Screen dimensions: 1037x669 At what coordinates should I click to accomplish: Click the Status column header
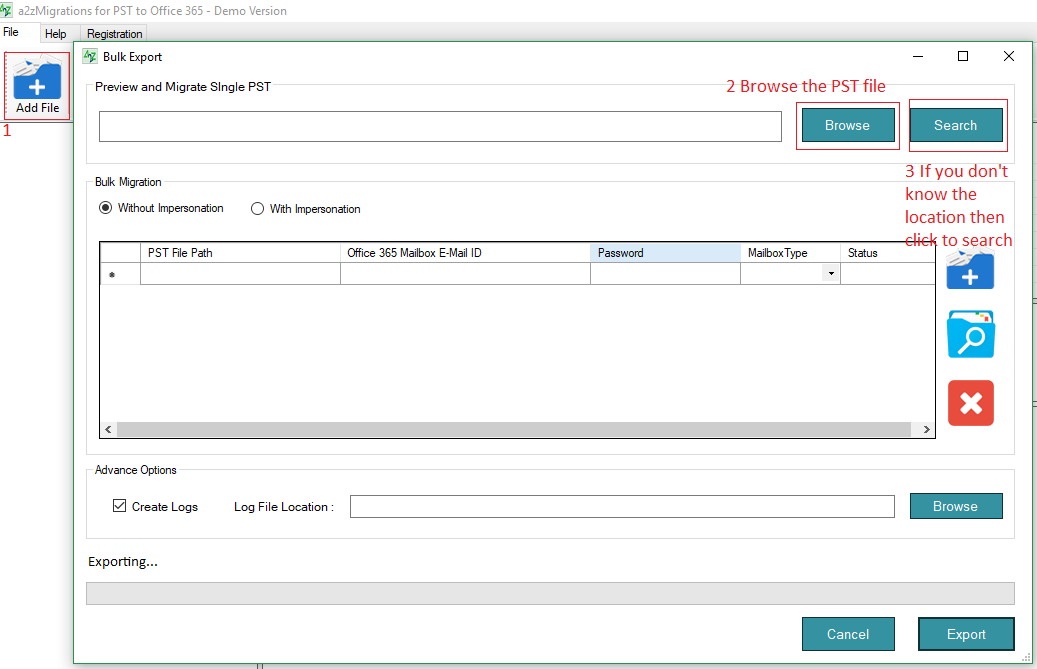pyautogui.click(x=888, y=253)
